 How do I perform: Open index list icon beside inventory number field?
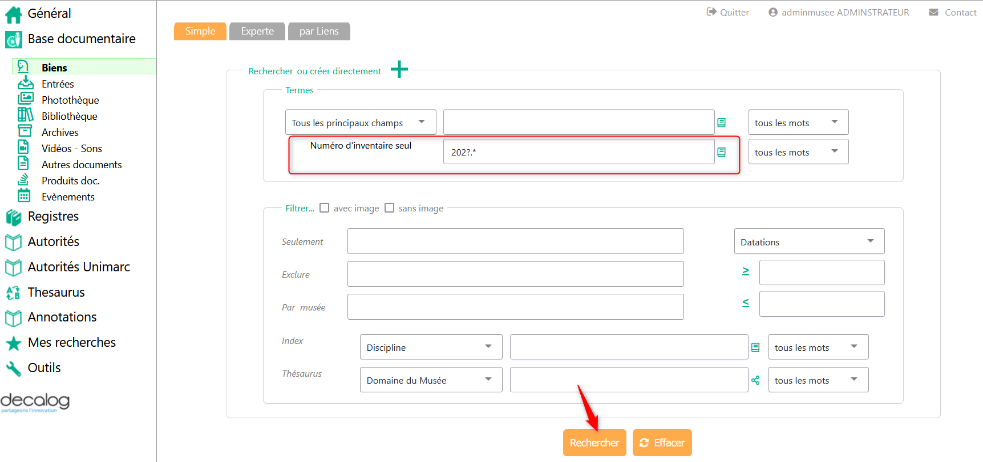click(721, 152)
